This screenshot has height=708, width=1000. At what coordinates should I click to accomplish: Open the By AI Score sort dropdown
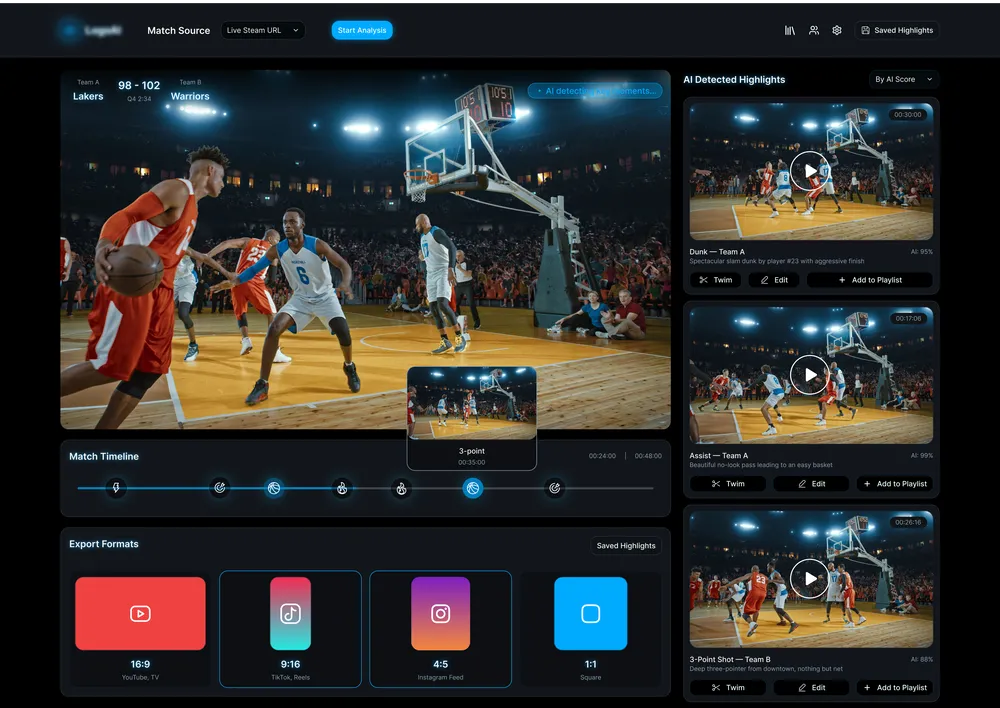(903, 79)
